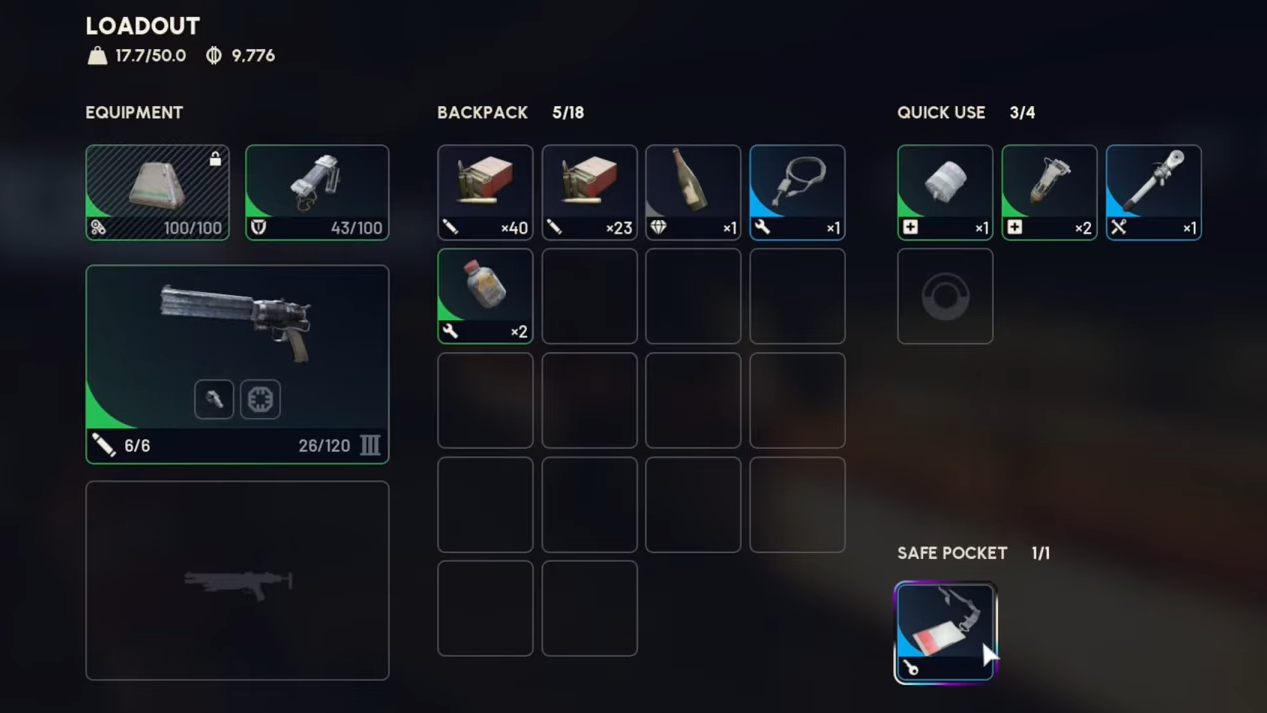Screen dimensions: 1267x713
Task: Select the bandage in quick use
Action: [945, 192]
